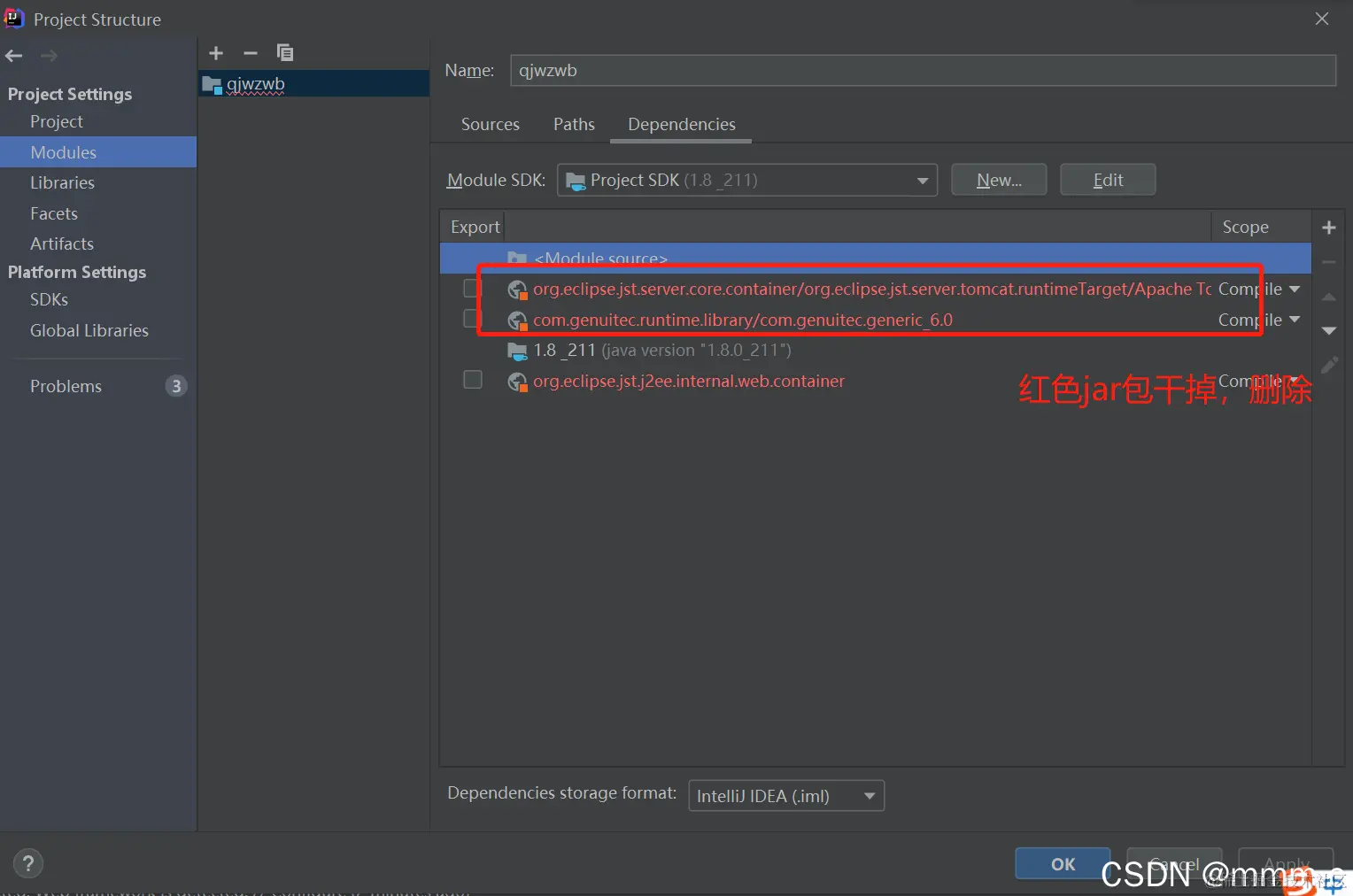Click OK button
Viewport: 1353px width, 896px height.
point(1063,863)
